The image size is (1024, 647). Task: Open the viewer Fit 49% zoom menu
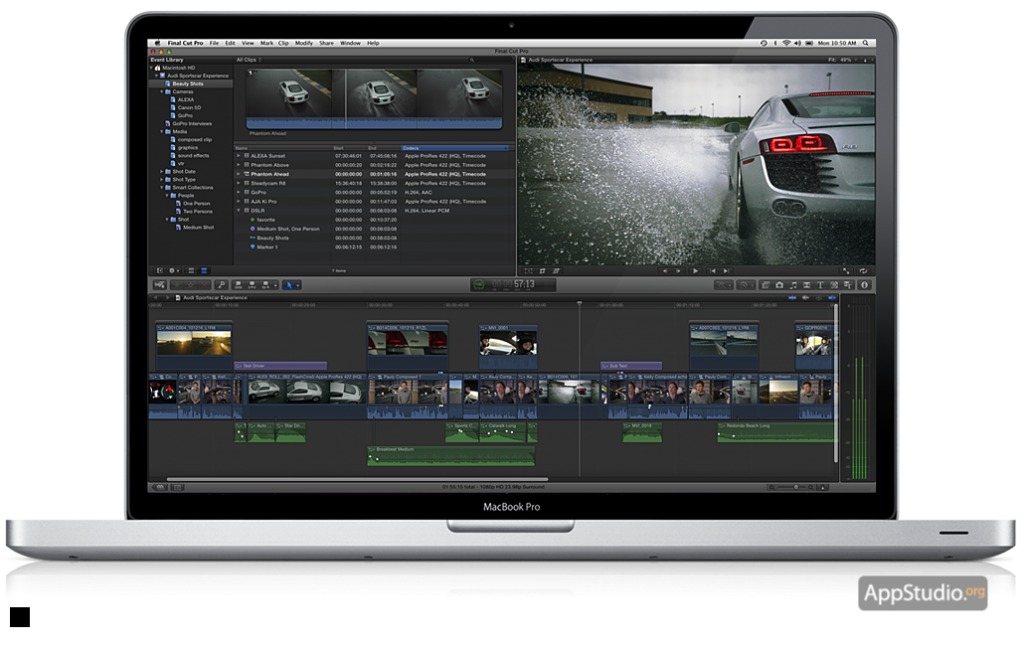(x=843, y=60)
